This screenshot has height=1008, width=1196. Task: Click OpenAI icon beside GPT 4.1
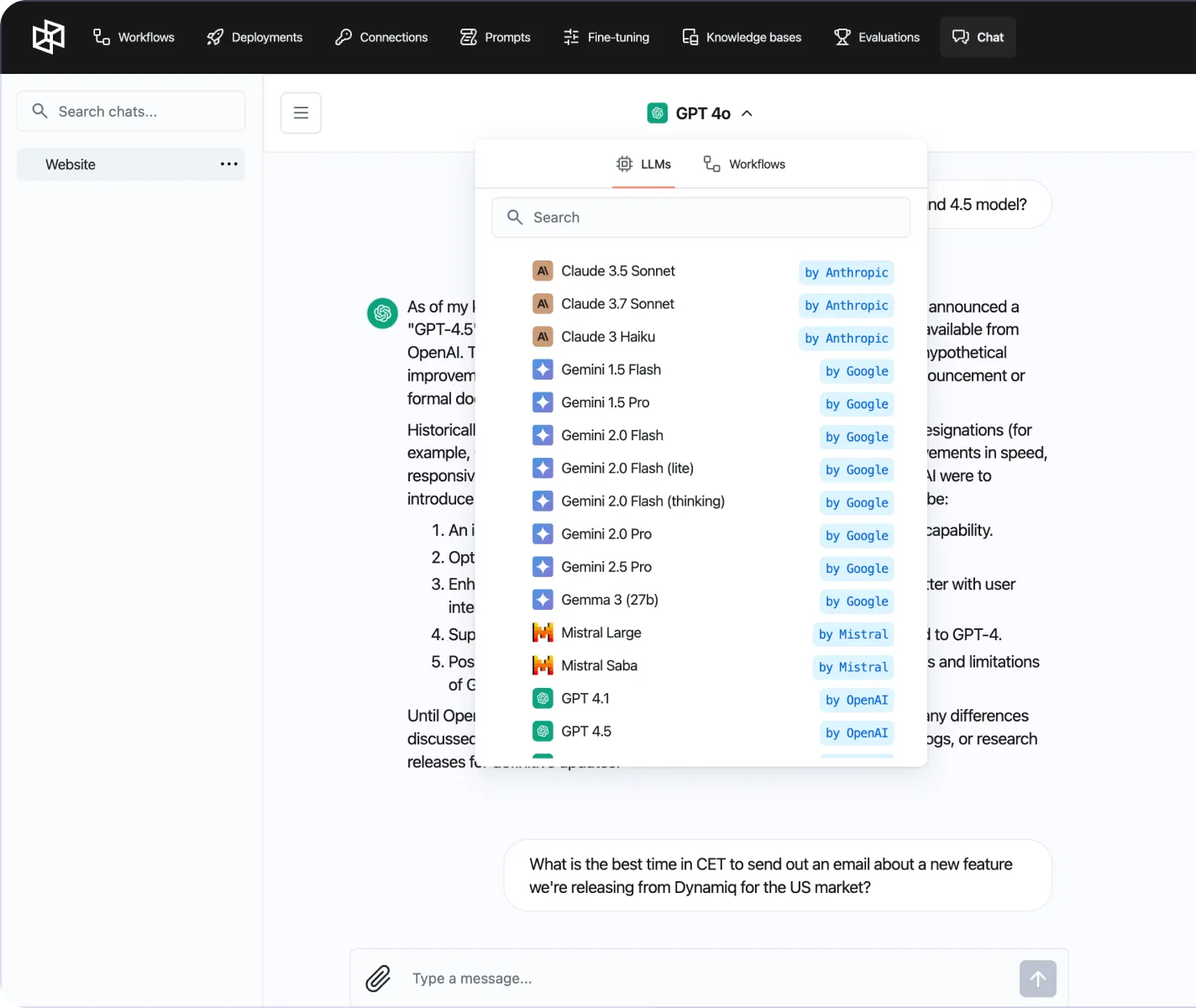tap(543, 698)
